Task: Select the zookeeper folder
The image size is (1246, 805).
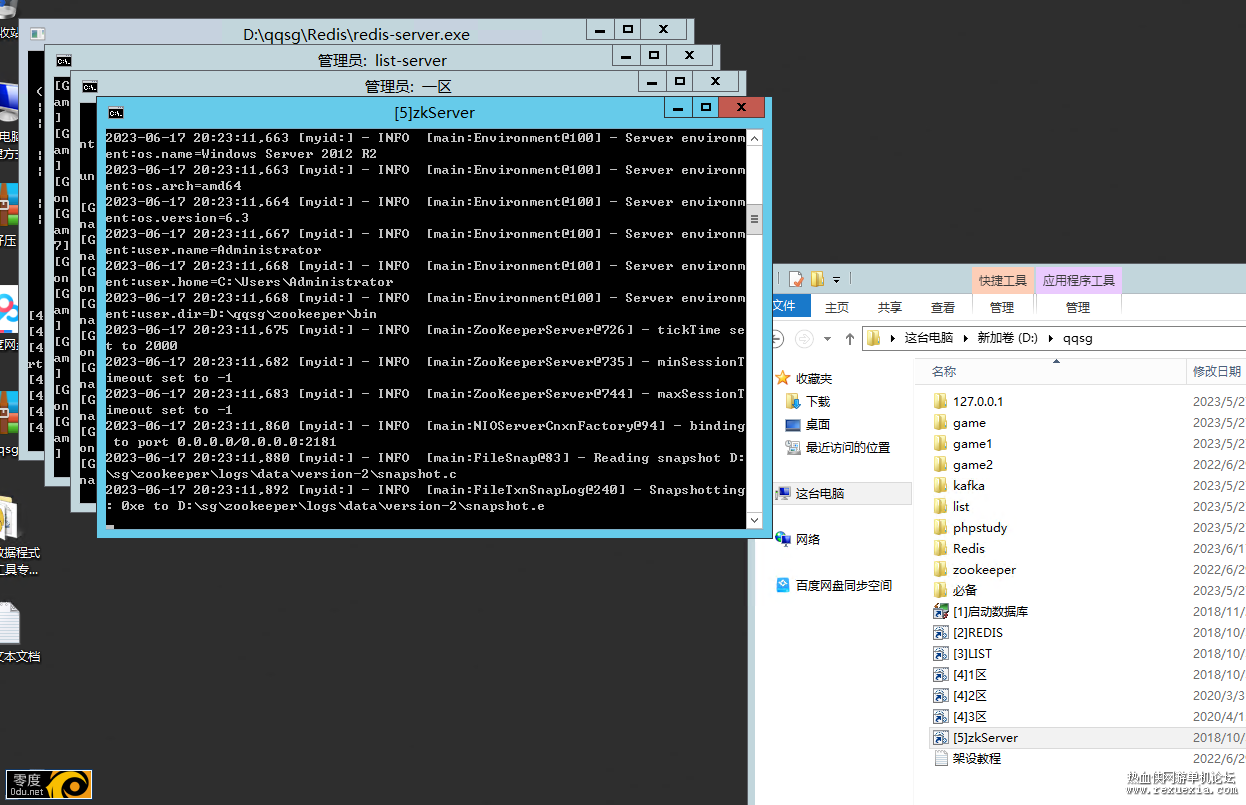Action: tap(984, 569)
